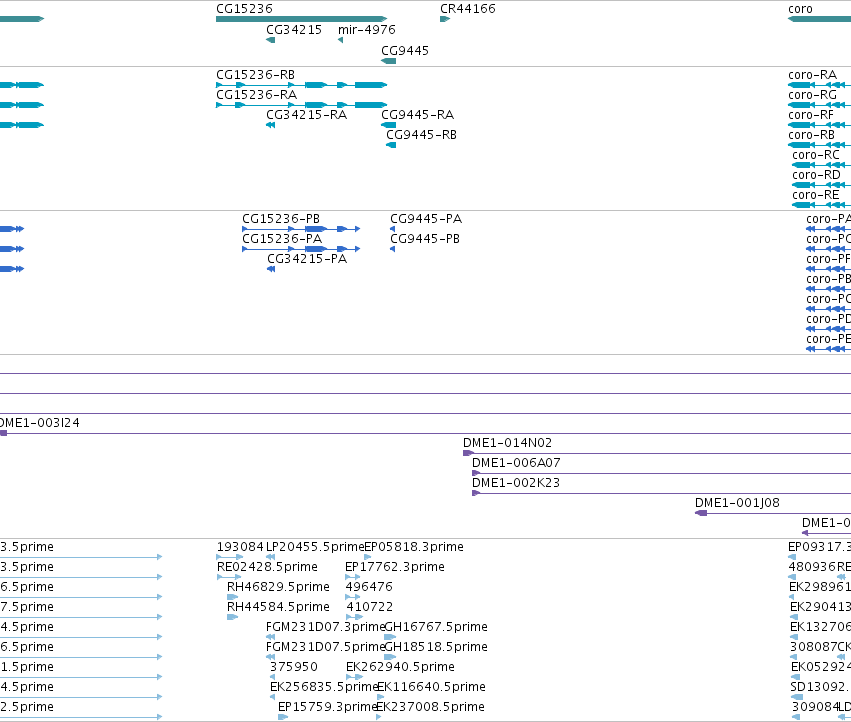Image resolution: width=851 pixels, height=722 pixels.
Task: Click the CG9445-PA protein marker
Action: click(x=392, y=229)
